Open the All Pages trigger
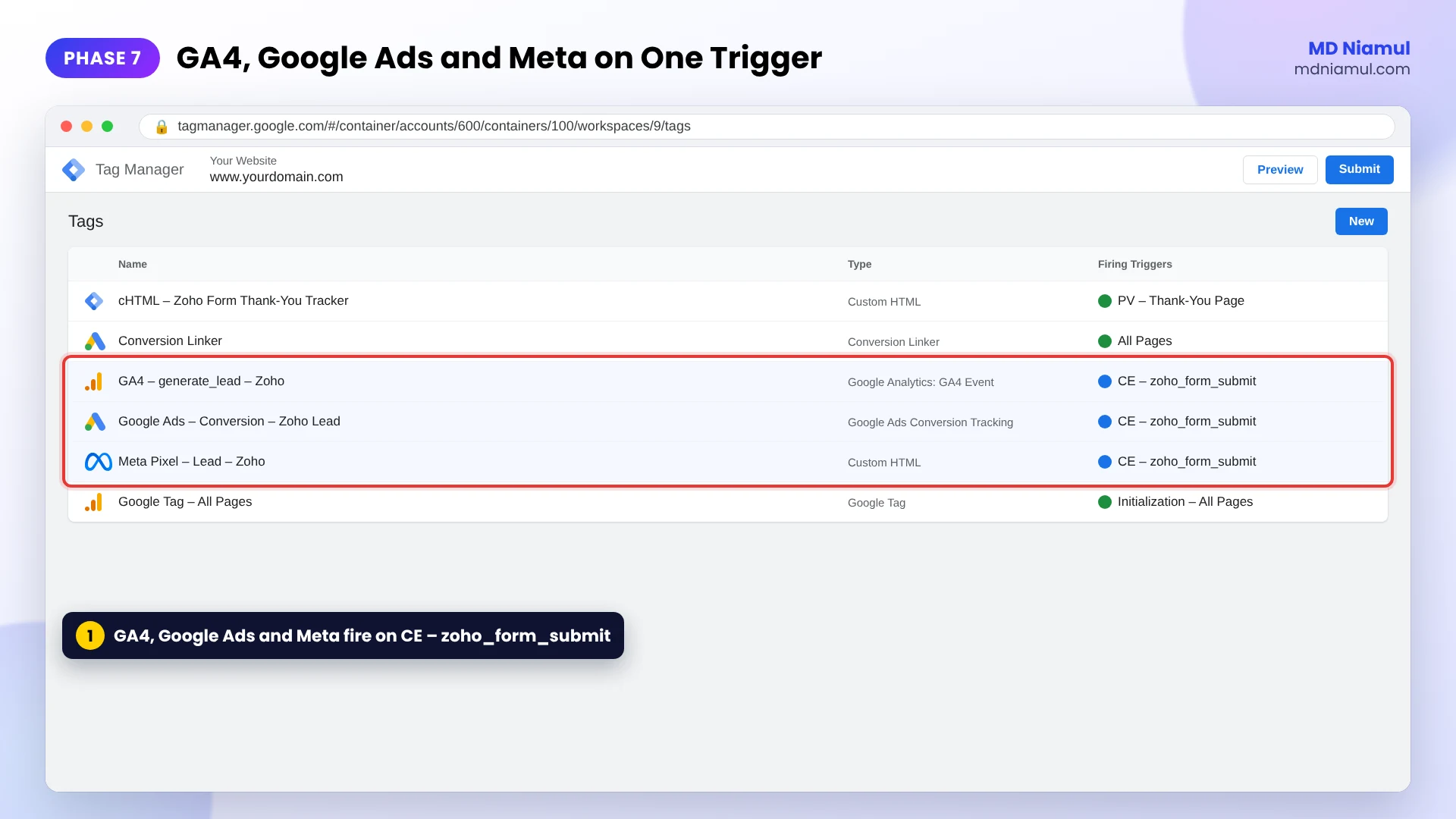Screen dimensions: 1456x819 tap(1144, 341)
